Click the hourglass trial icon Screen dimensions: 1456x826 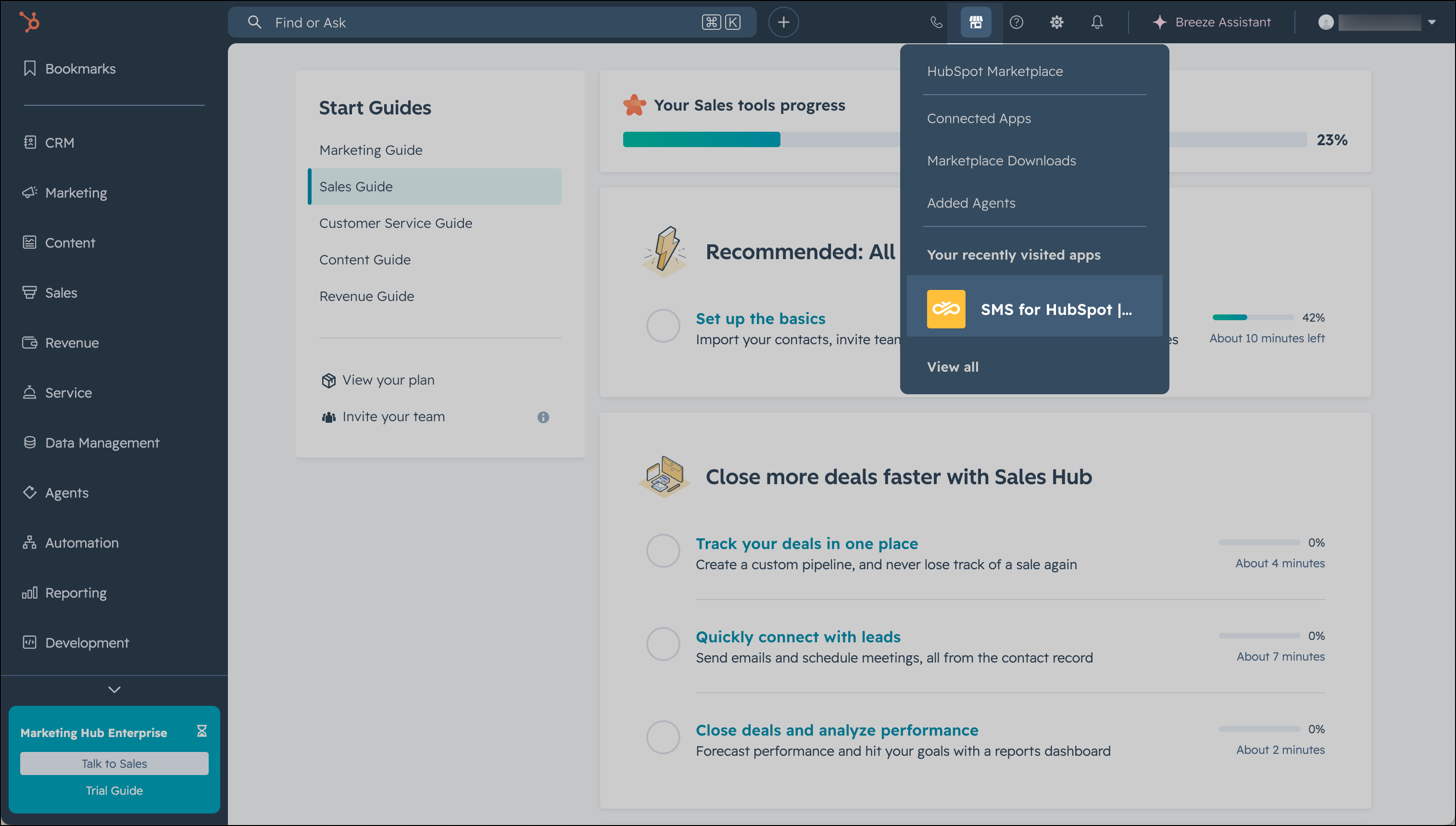click(201, 731)
